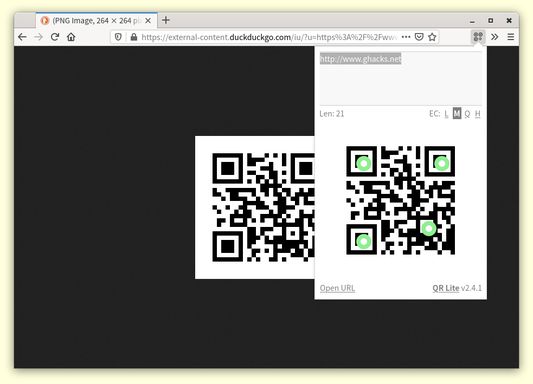Open page actions three-dot menu

point(406,37)
